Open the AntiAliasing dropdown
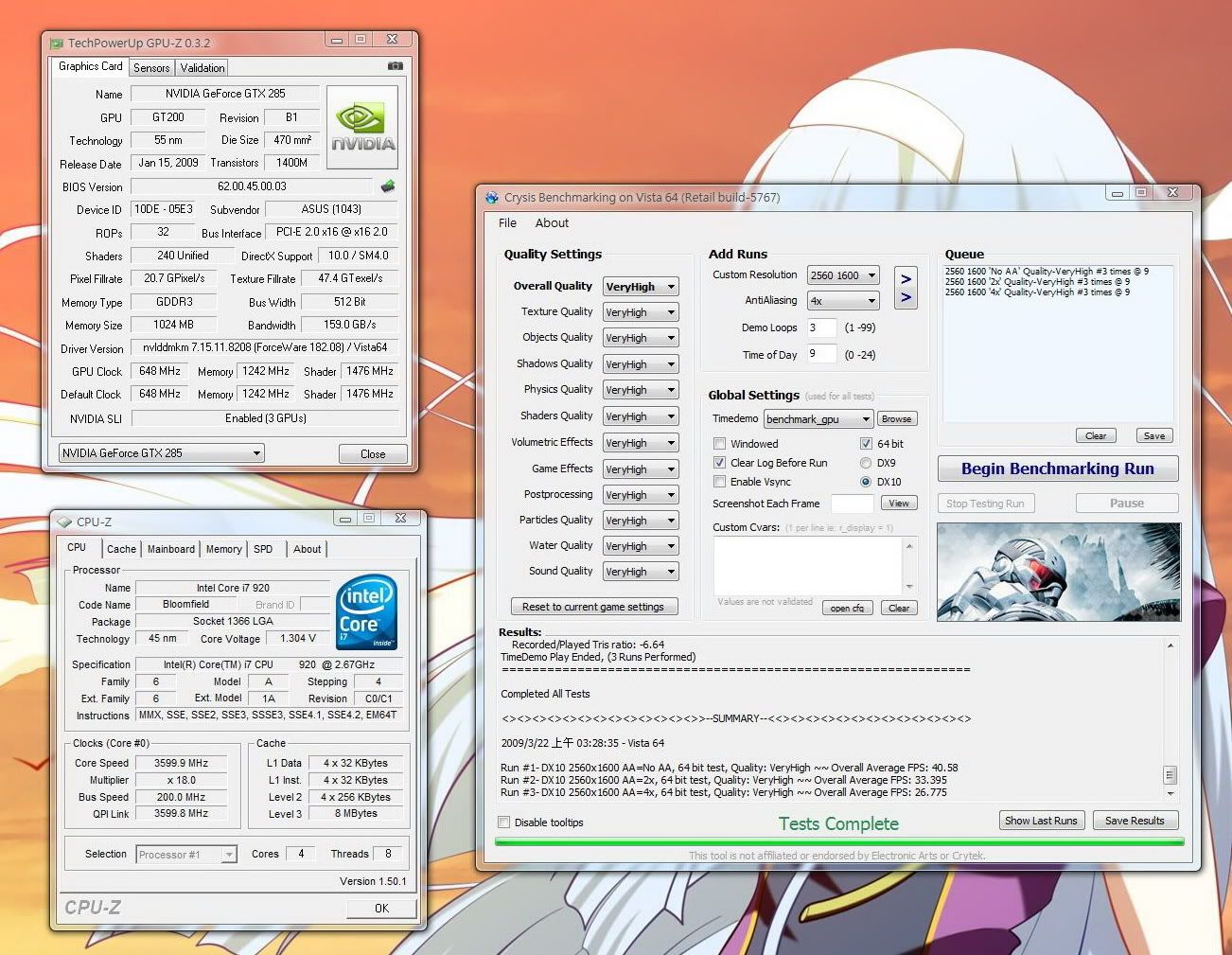 (843, 301)
